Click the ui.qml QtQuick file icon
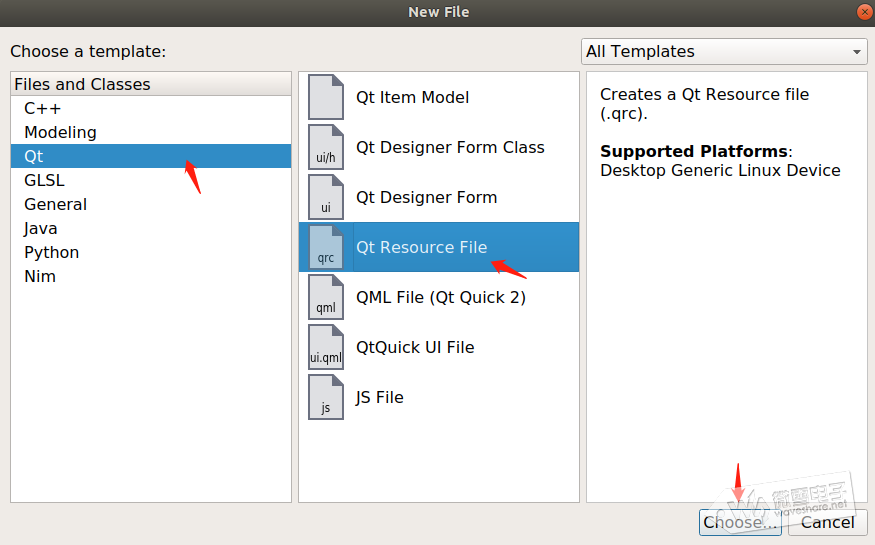The image size is (875, 545). click(x=326, y=347)
